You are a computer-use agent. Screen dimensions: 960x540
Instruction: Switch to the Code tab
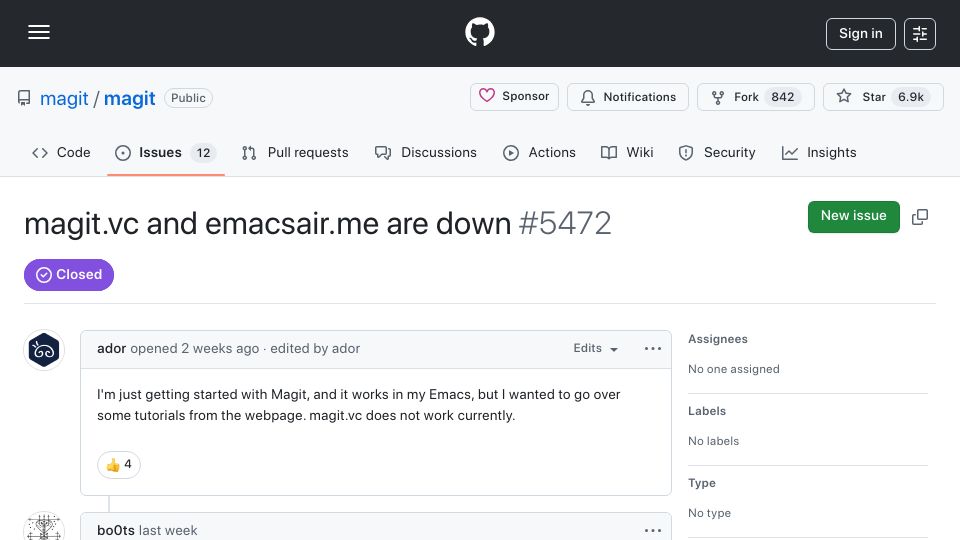click(61, 152)
